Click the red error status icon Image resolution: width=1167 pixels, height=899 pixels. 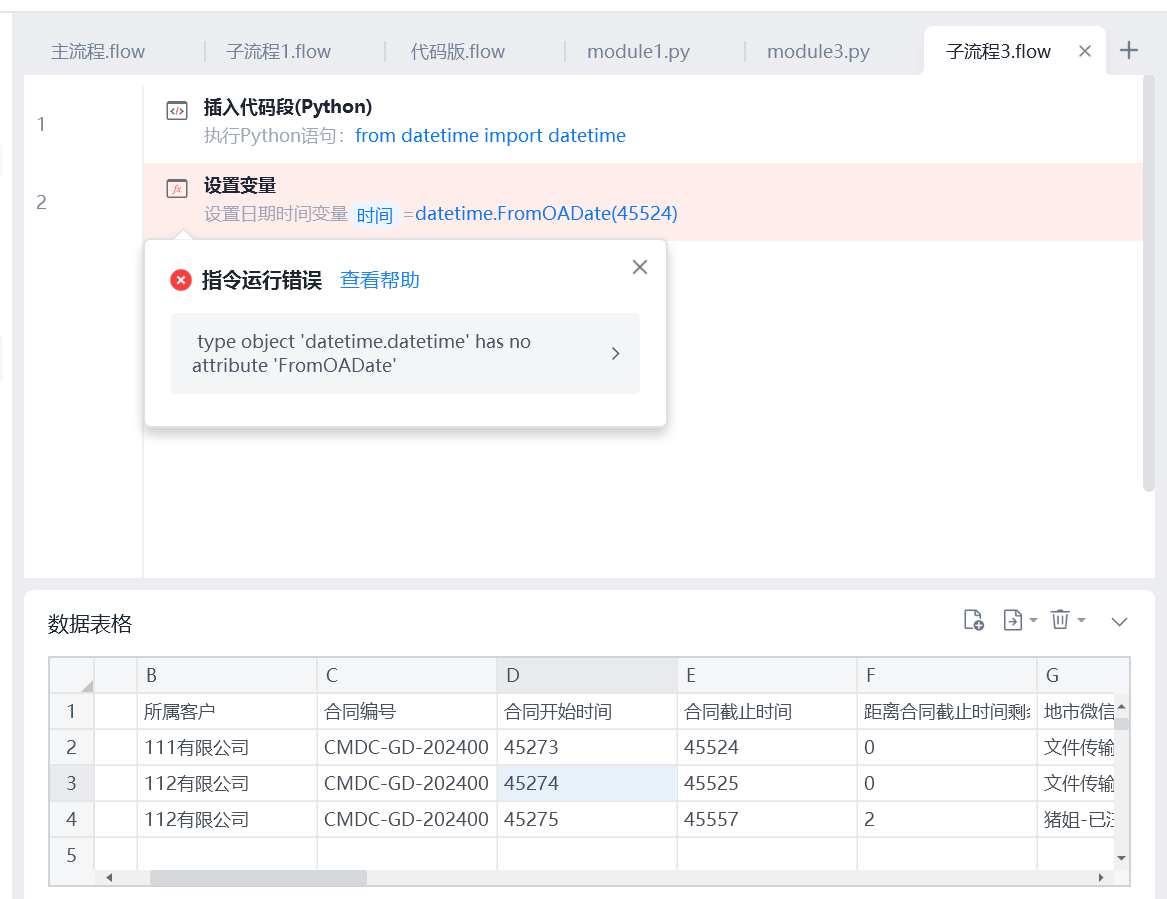pyautogui.click(x=181, y=280)
